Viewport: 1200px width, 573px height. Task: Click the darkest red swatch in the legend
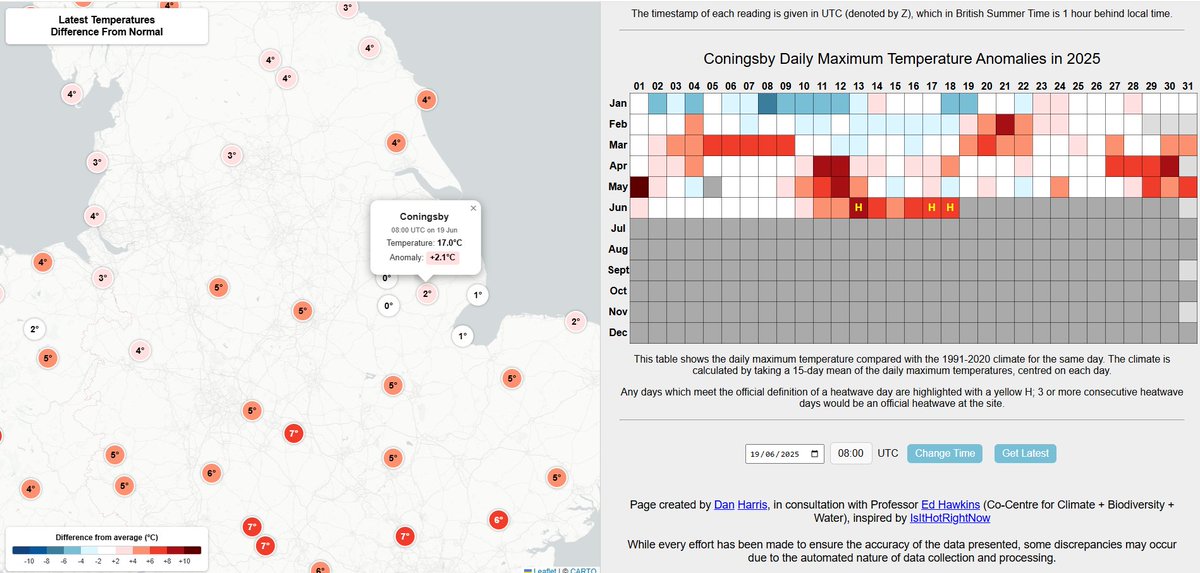tap(192, 550)
